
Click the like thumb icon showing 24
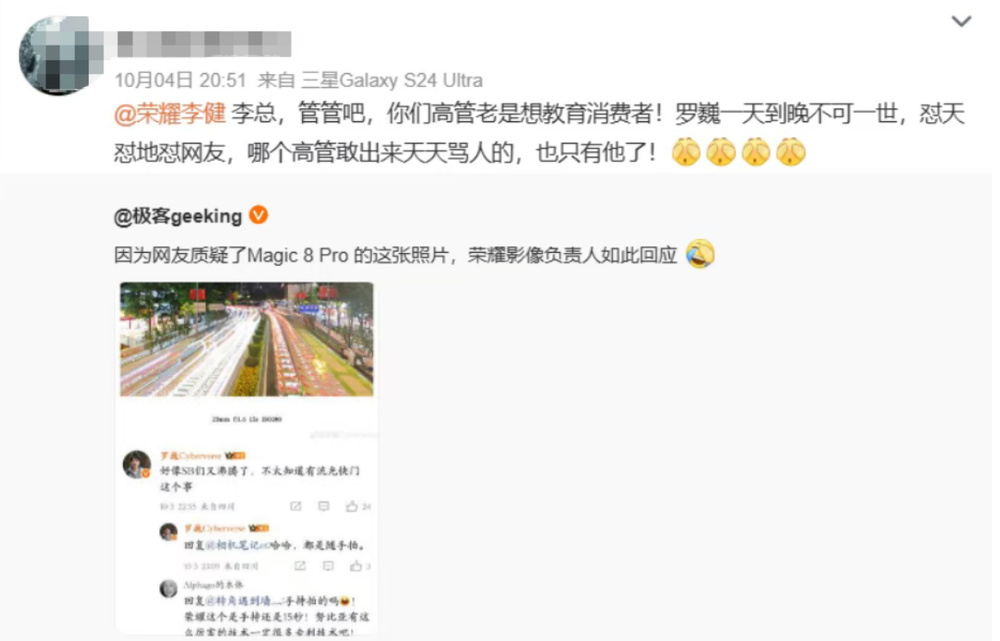pyautogui.click(x=351, y=506)
